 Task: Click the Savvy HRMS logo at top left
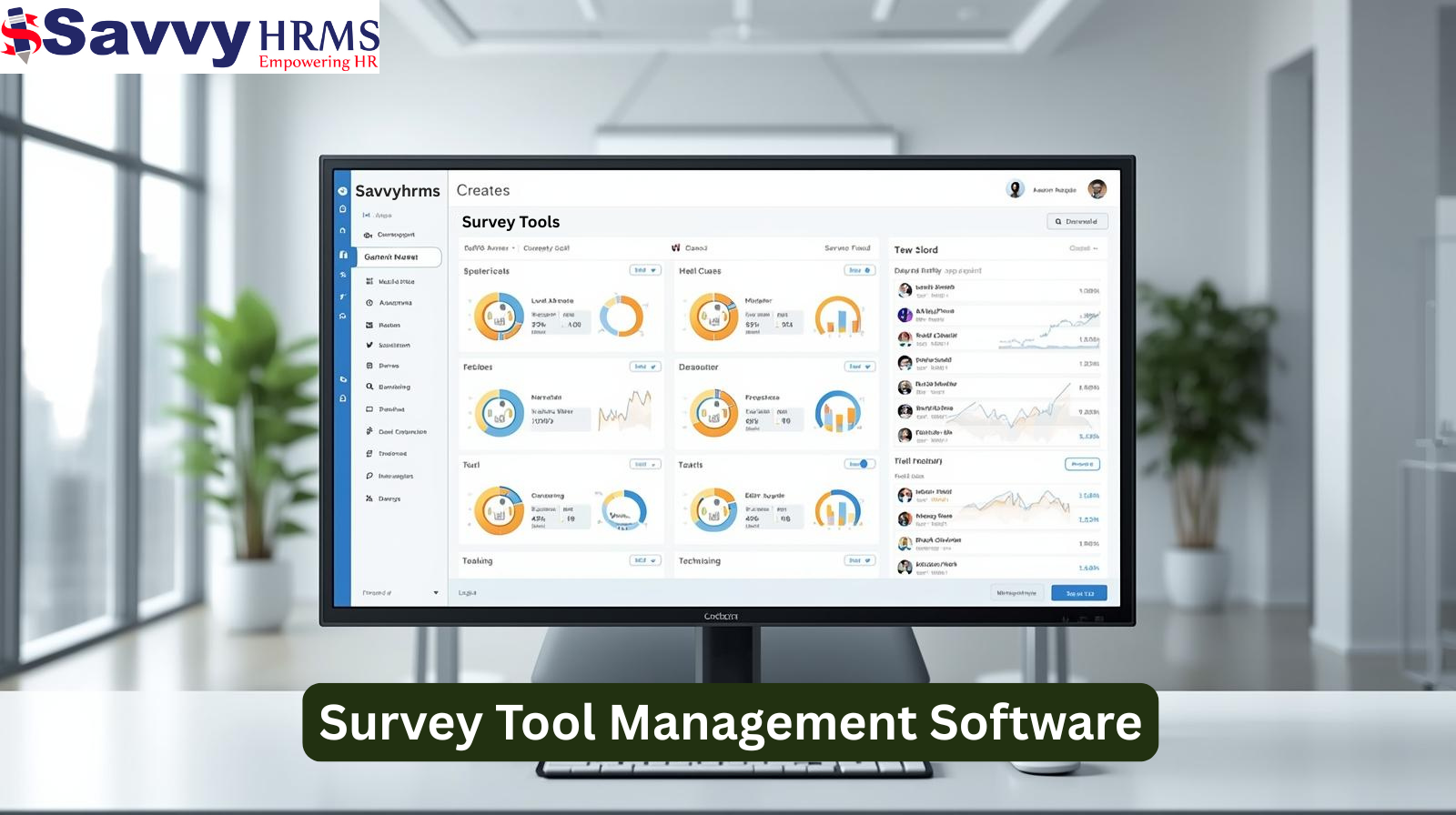tap(189, 36)
